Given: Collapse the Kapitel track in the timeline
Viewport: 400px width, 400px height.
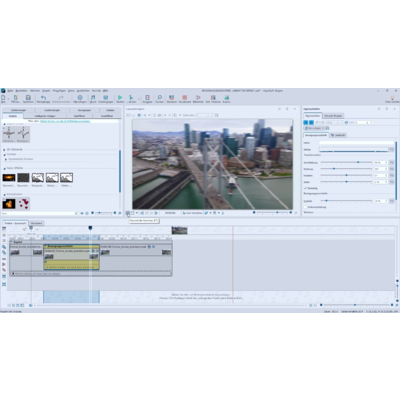Looking at the screenshot, I should 12,241.
